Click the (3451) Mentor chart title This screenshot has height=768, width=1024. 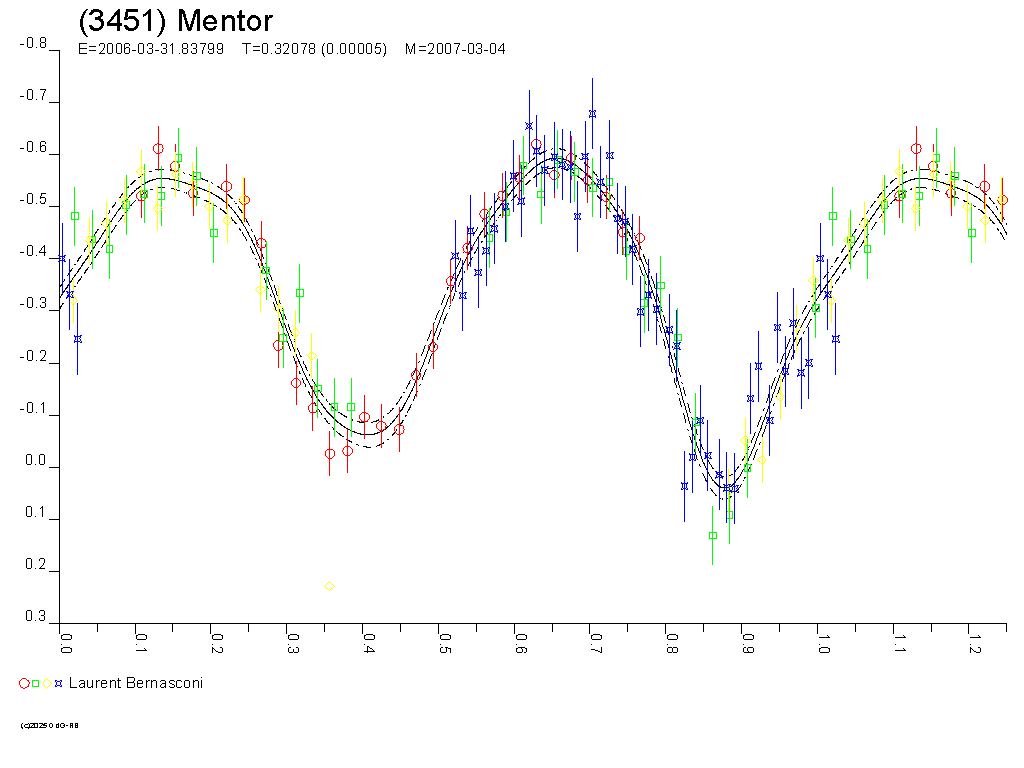(x=175, y=21)
